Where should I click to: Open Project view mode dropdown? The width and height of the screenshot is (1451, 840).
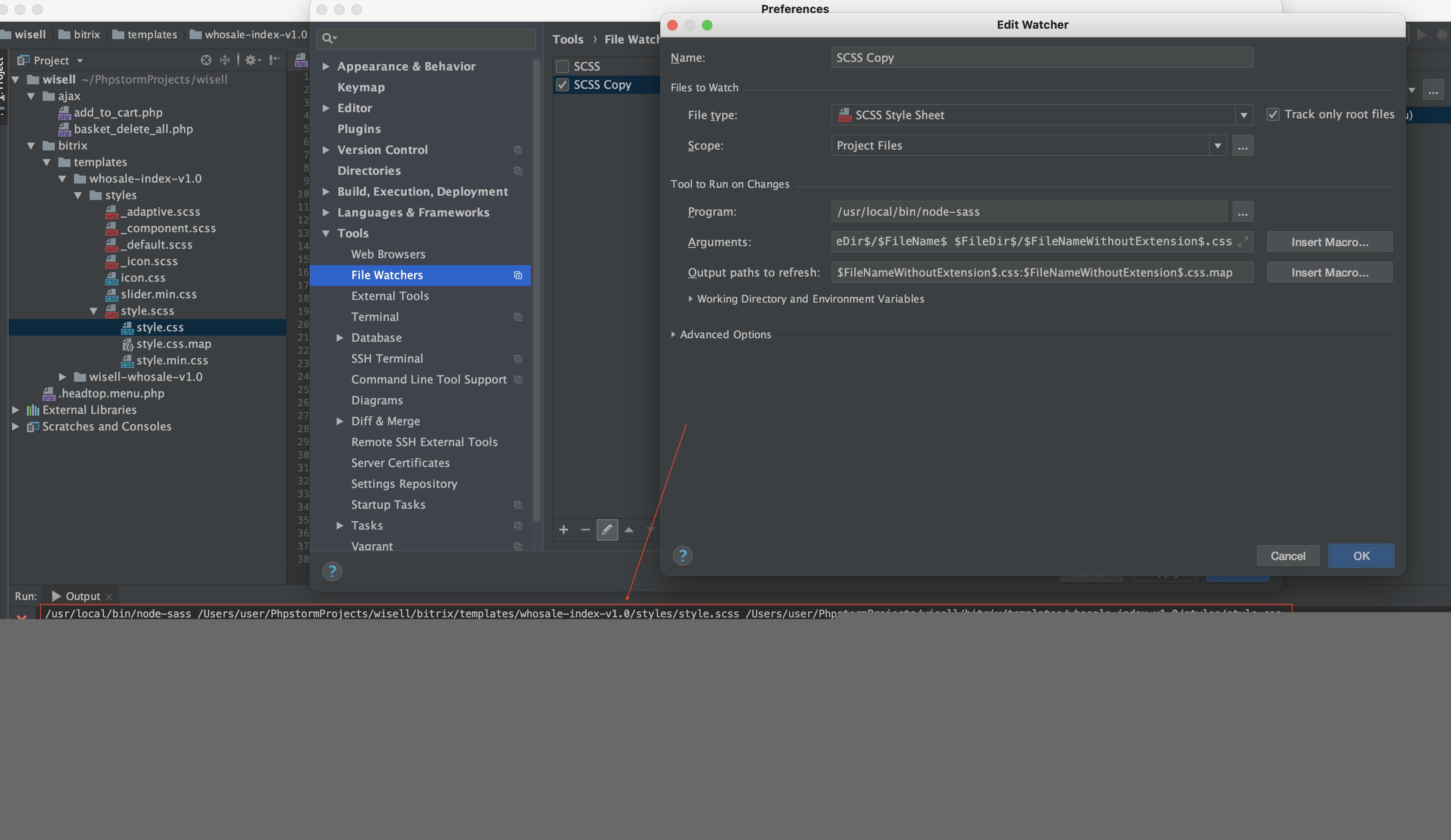pos(80,60)
